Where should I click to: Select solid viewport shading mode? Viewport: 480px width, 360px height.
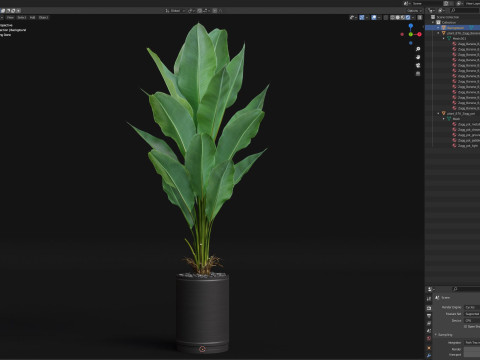coord(398,17)
